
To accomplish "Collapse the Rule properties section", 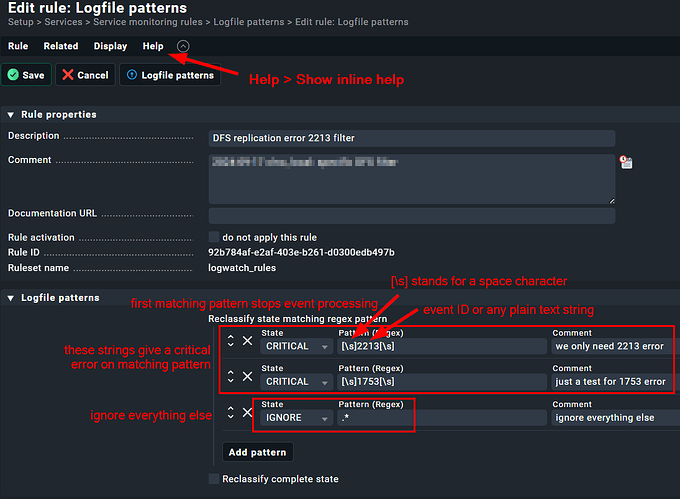I will 11,115.
